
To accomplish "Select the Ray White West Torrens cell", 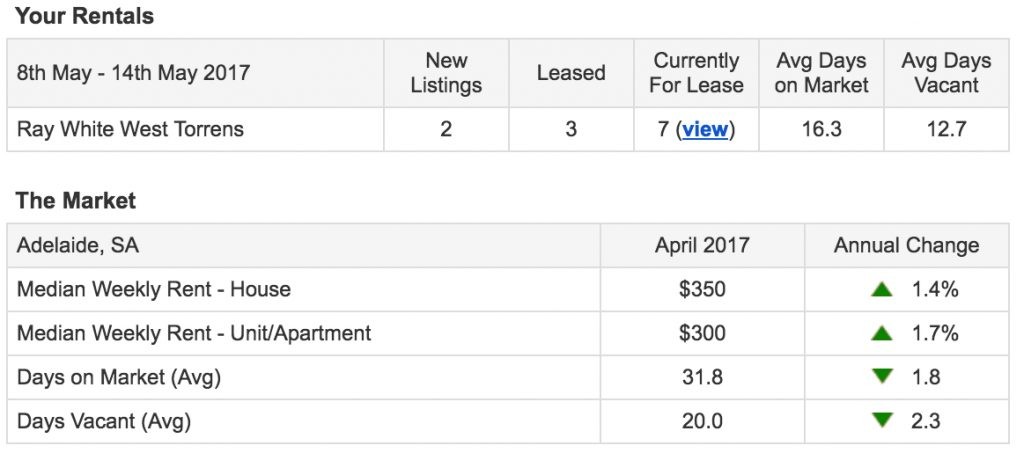I will click(x=195, y=129).
